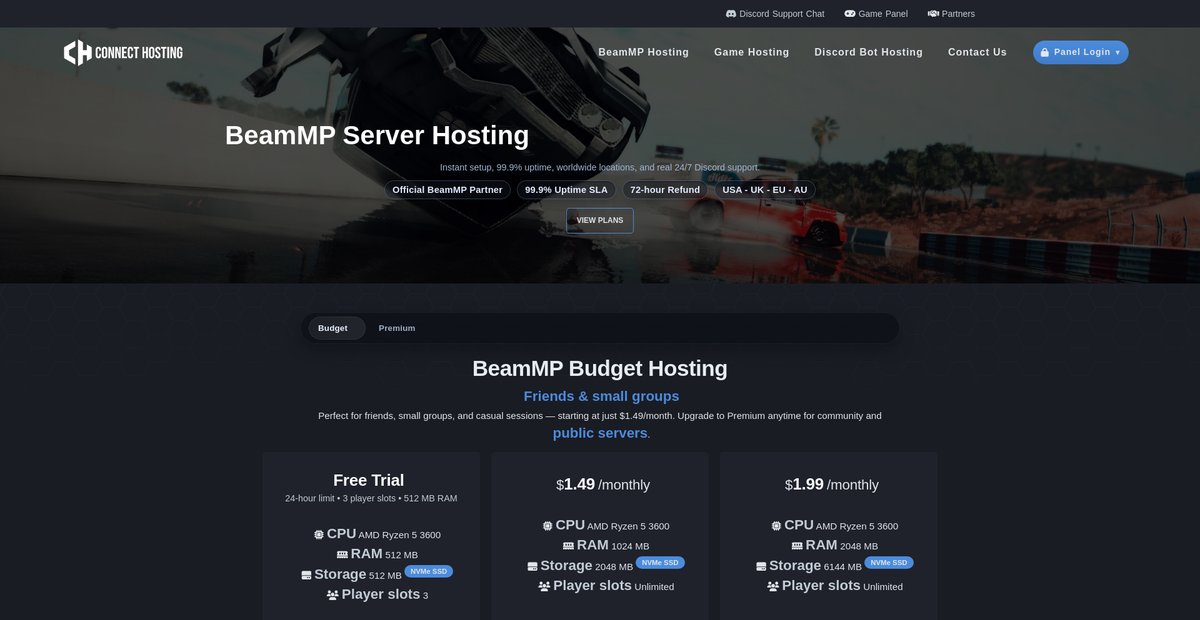Click the 'Free Trial' plan title
Viewport: 1200px width, 620px height.
(369, 480)
